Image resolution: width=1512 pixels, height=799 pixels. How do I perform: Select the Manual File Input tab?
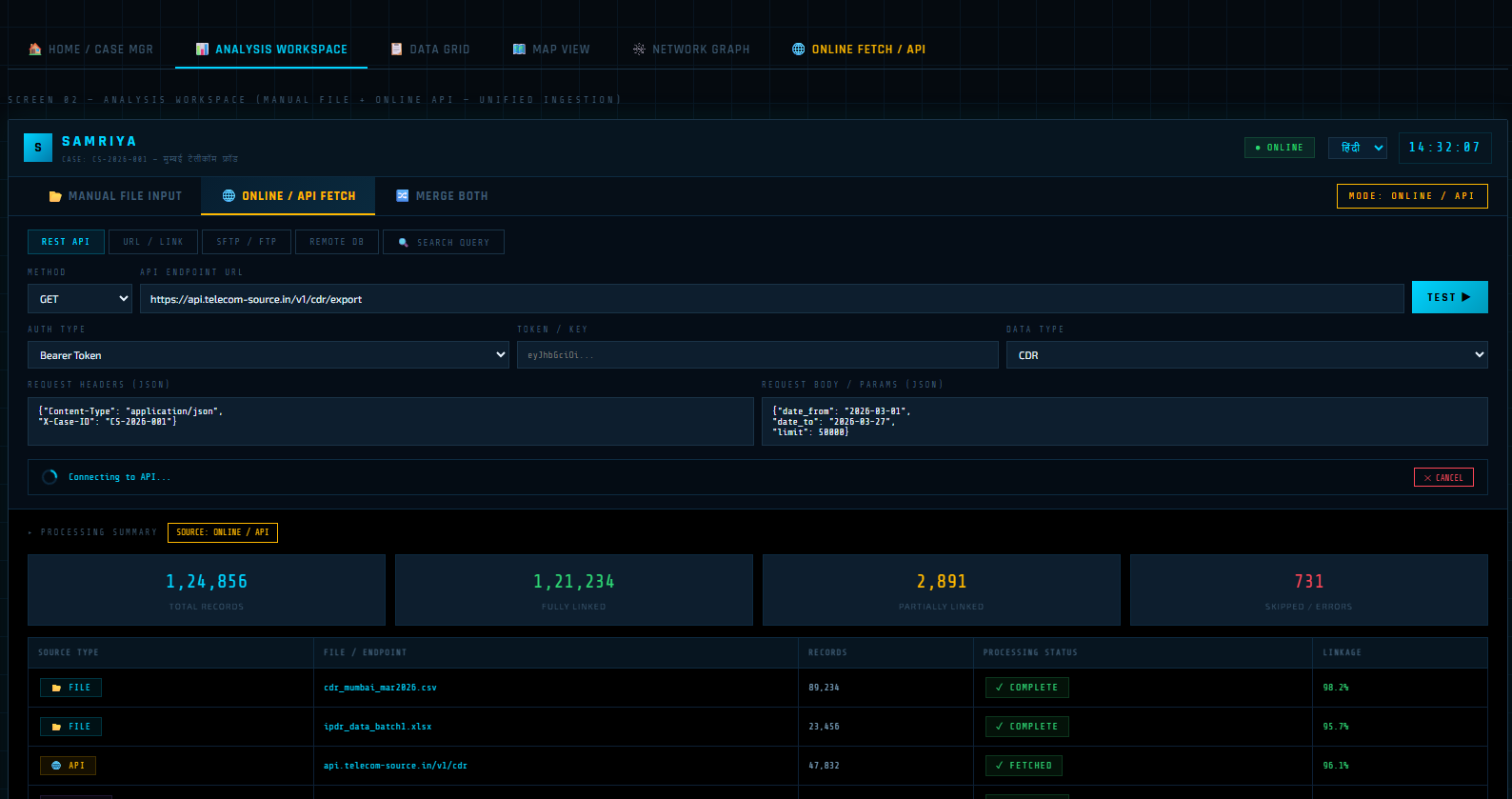[115, 196]
